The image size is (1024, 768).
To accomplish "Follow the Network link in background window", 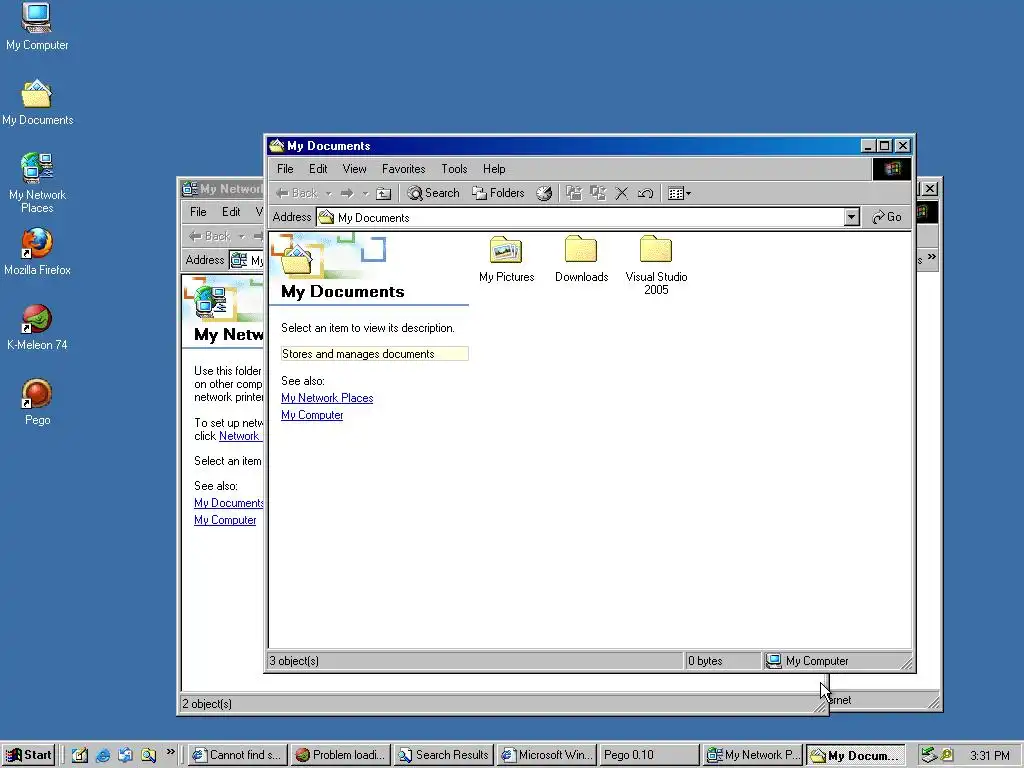I will (x=240, y=436).
